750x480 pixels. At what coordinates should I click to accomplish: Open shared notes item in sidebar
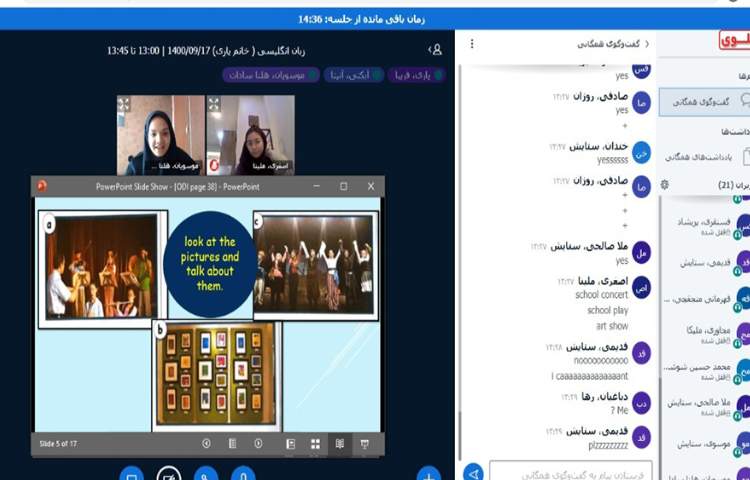705,156
